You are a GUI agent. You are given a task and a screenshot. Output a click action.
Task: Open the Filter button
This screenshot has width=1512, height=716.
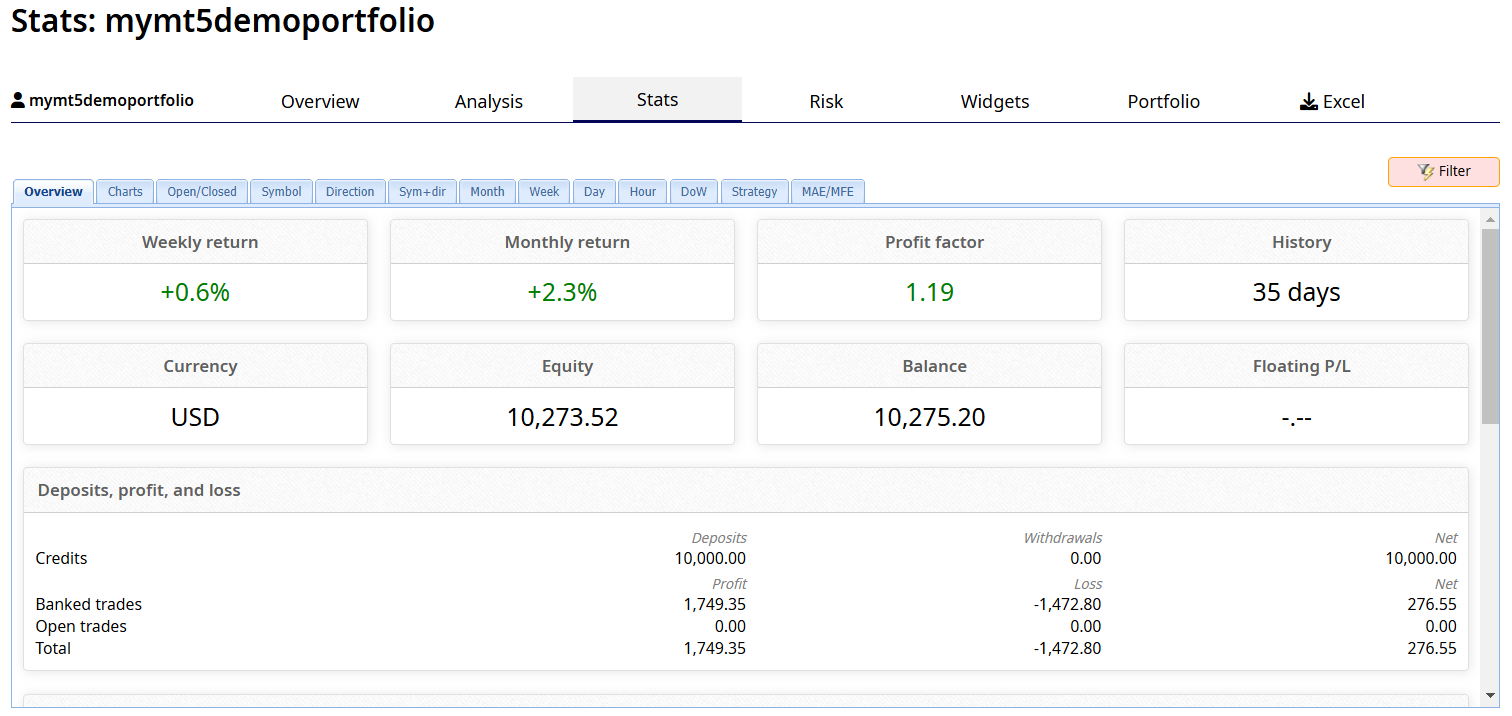pos(1443,171)
